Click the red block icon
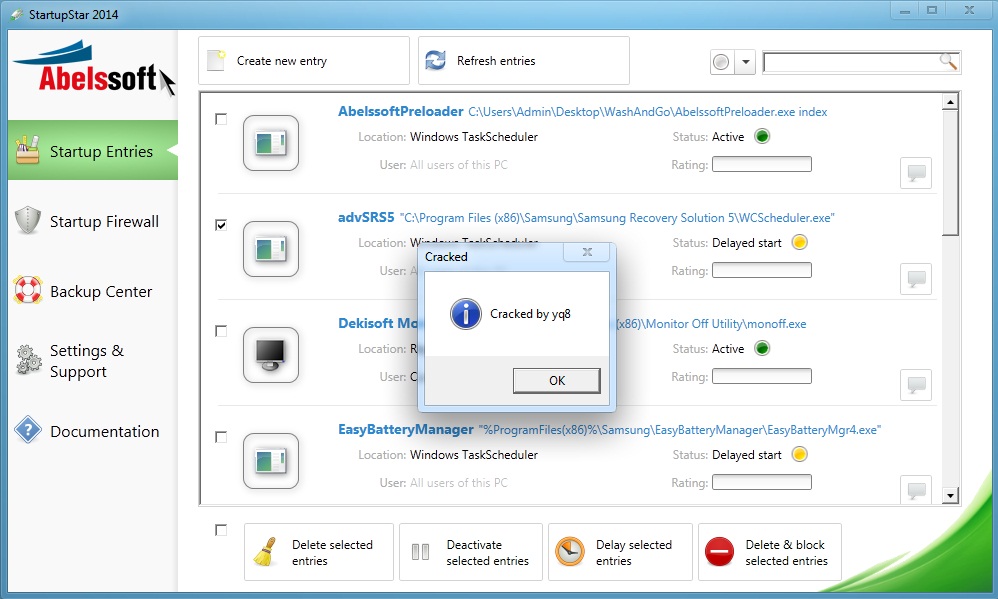 (720, 552)
